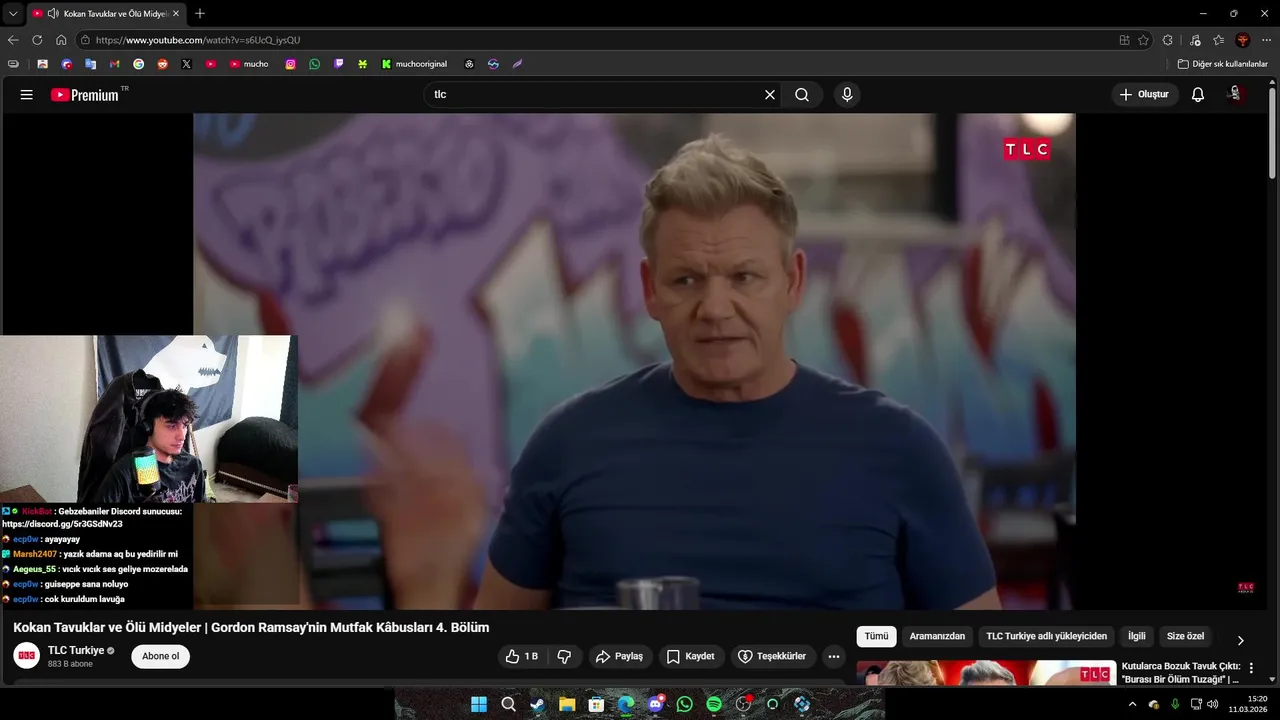Open the 'mucho' YouTube bookmark
1280x720 pixels.
tap(249, 64)
